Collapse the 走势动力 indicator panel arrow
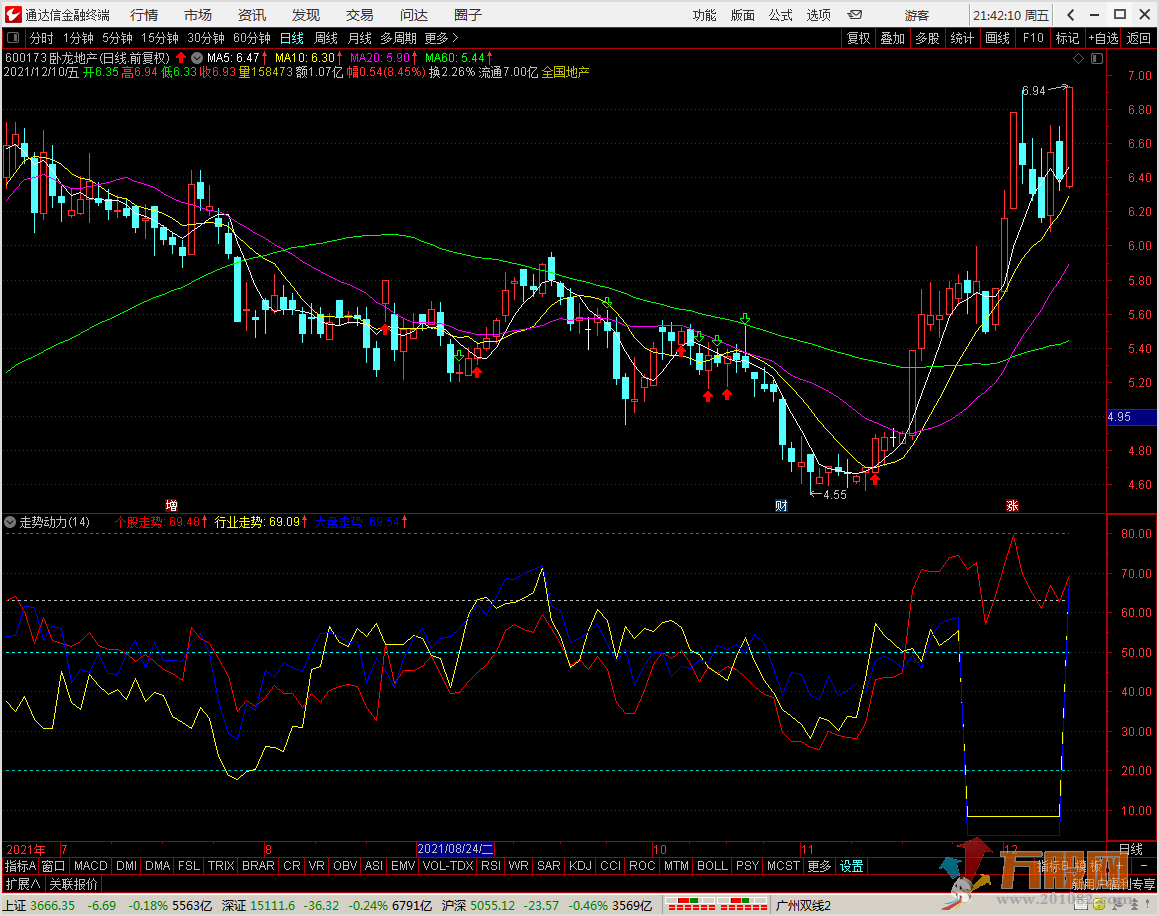The width and height of the screenshot is (1159, 916). tap(10, 522)
